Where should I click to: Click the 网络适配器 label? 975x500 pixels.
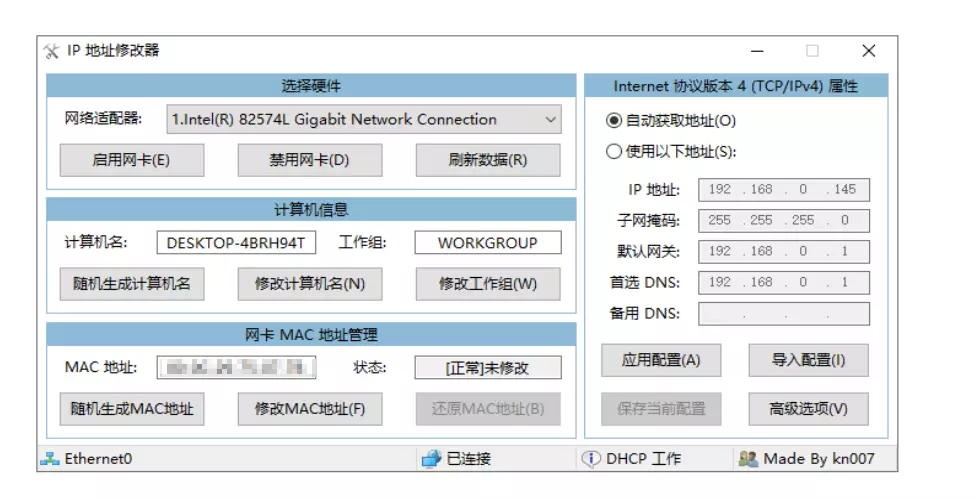click(x=103, y=118)
